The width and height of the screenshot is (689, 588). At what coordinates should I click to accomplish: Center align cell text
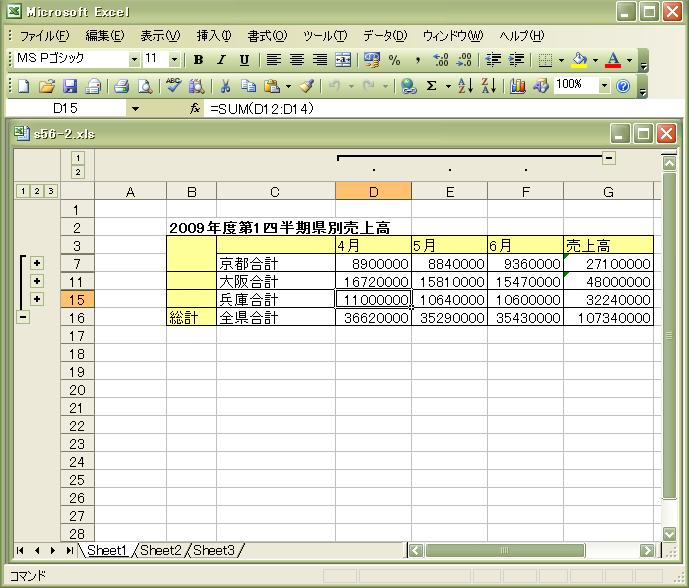297,60
